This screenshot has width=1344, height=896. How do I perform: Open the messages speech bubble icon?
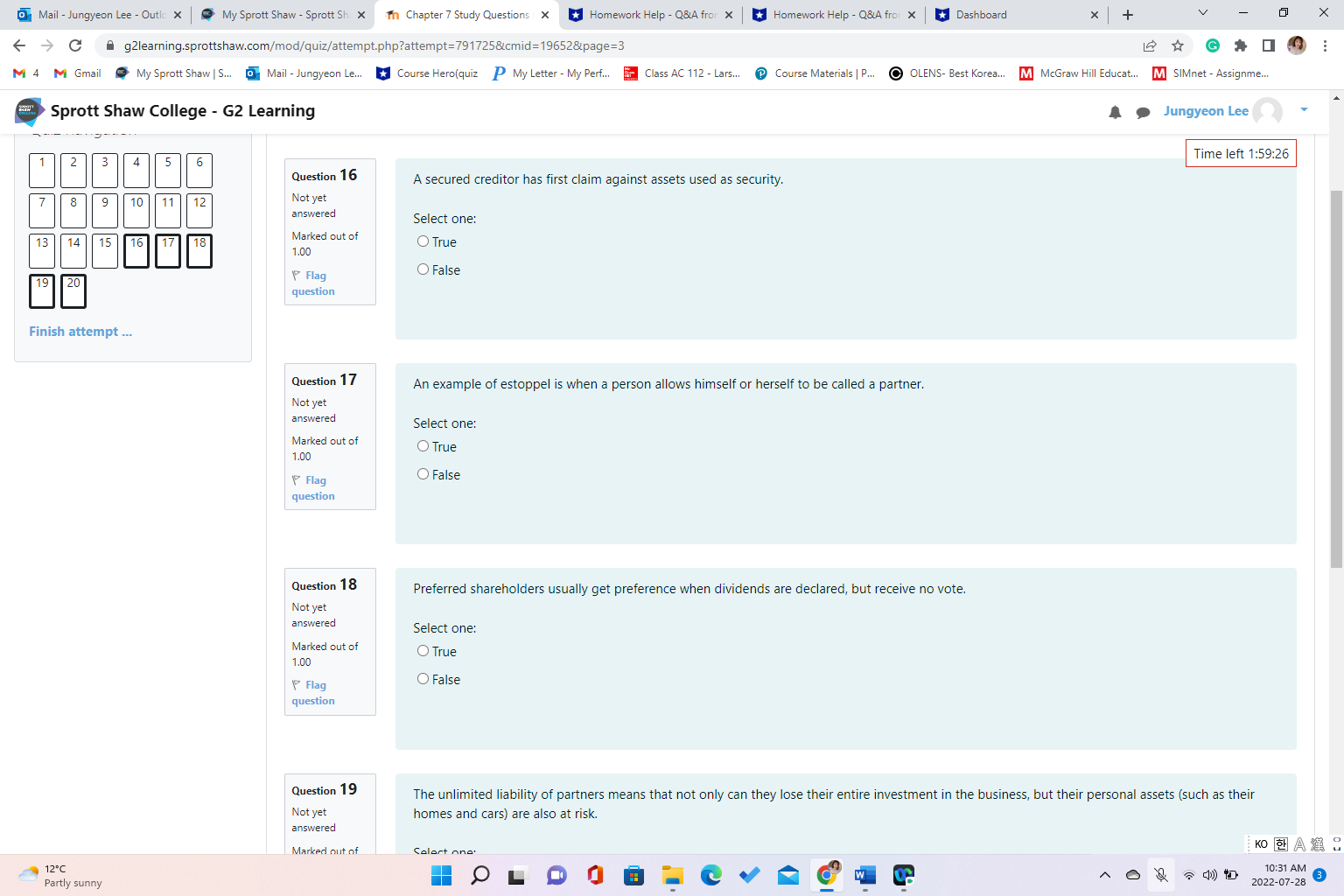[1143, 111]
